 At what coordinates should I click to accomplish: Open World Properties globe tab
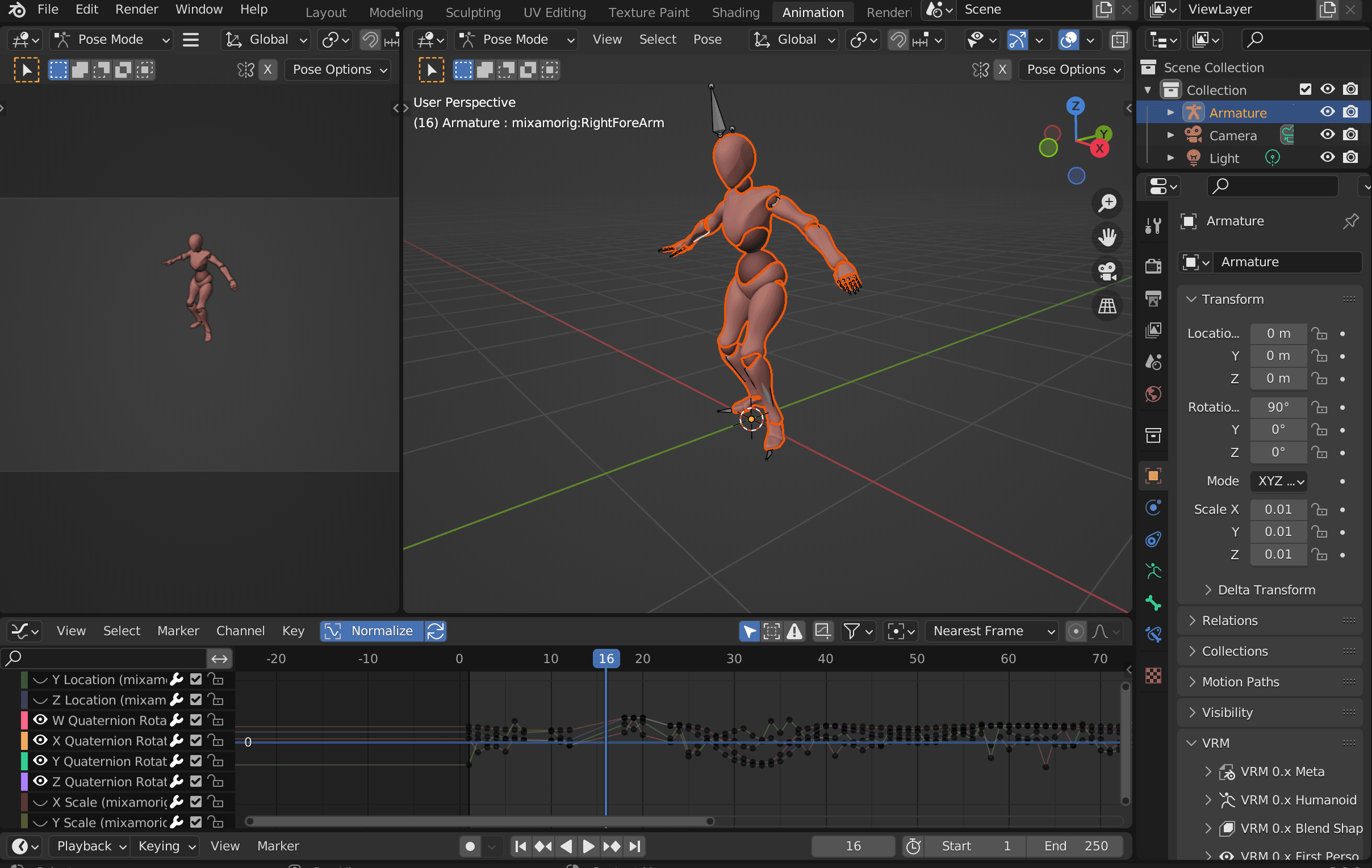pyautogui.click(x=1153, y=393)
